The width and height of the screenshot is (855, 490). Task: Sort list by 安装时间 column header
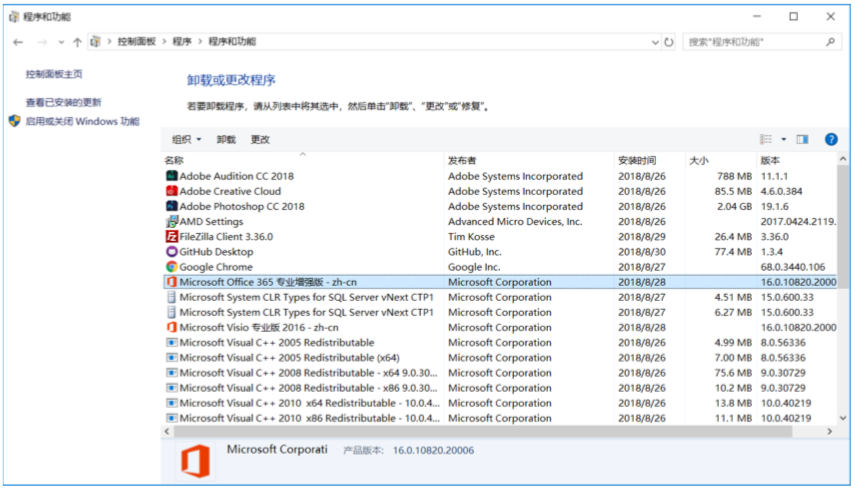click(637, 160)
